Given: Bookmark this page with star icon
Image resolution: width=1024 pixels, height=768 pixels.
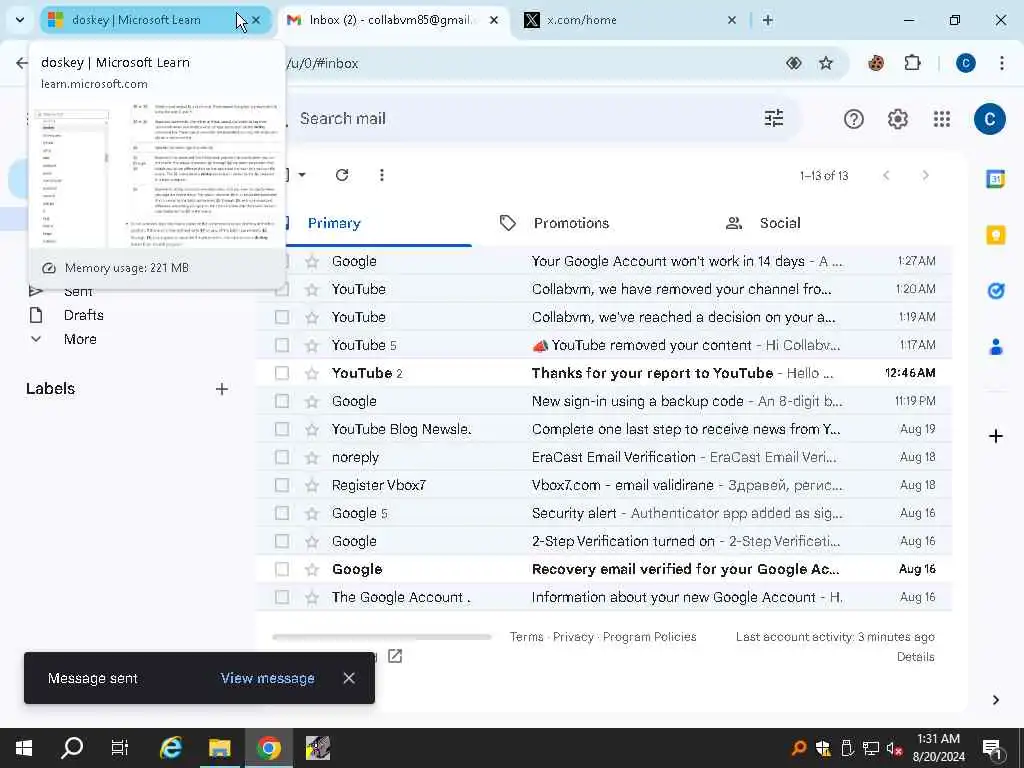Looking at the screenshot, I should [x=825, y=63].
